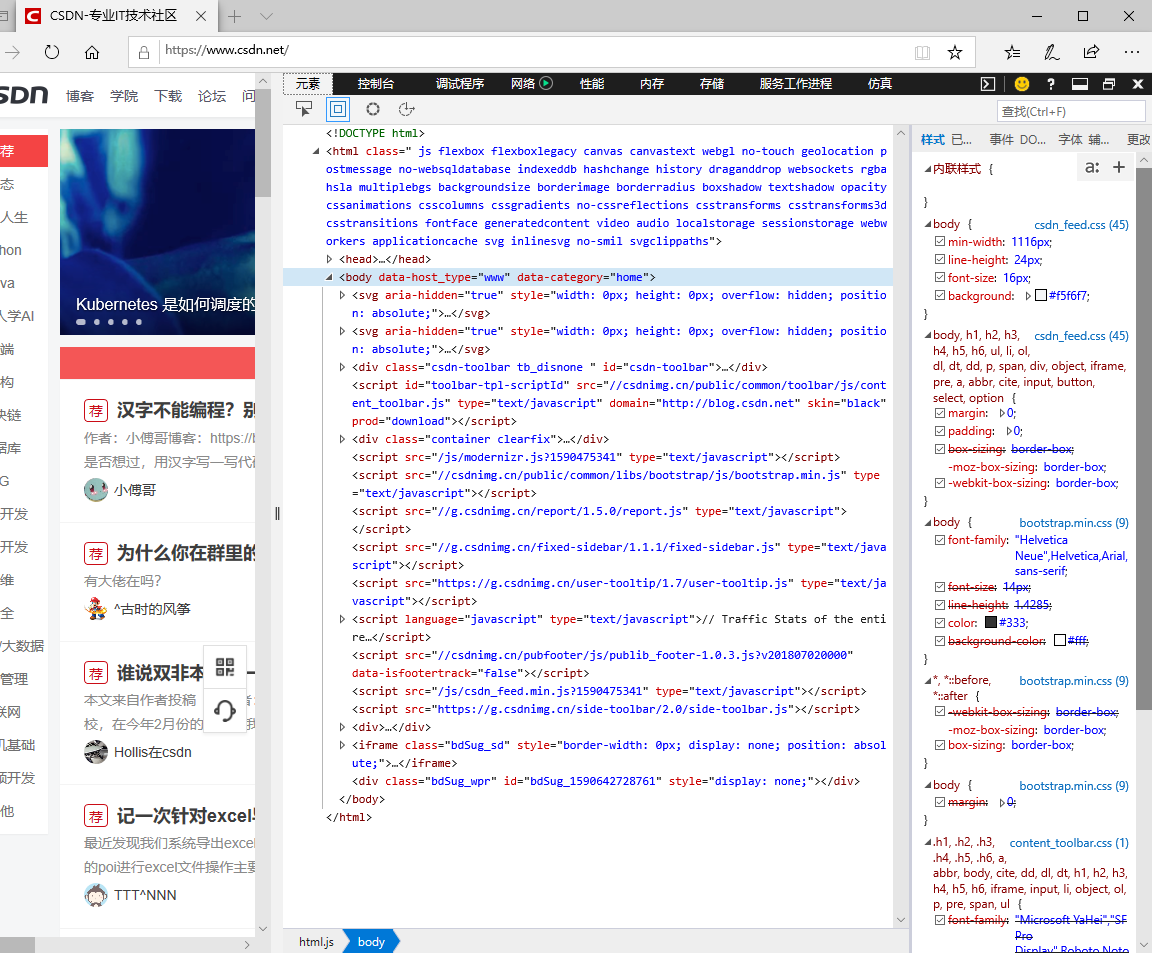The height and width of the screenshot is (953, 1152).
Task: Collapse the body element node
Action: pos(328,277)
